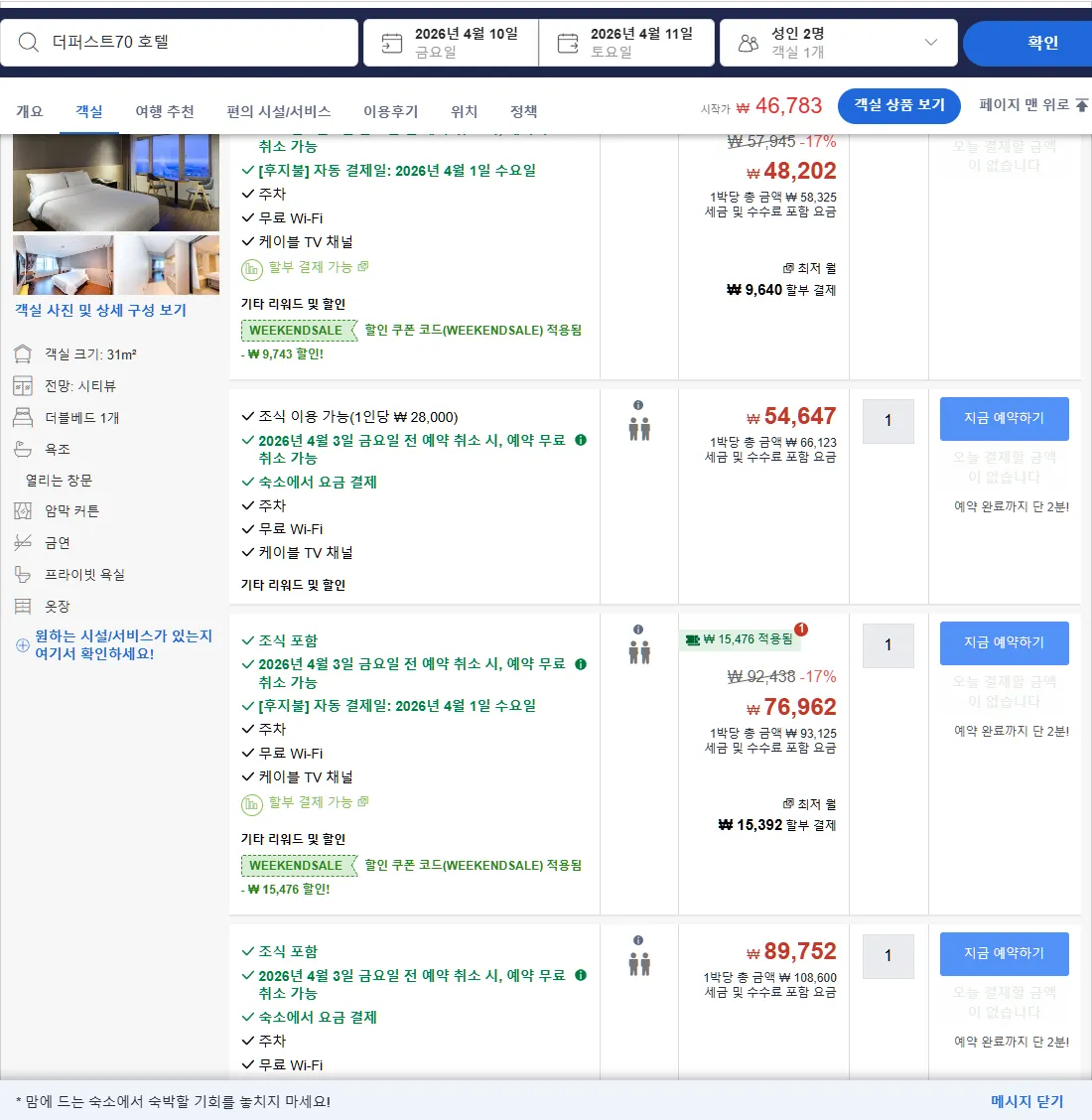Viewport: 1092px width, 1120px height.
Task: Click the two-guest occupancy icon in the ₩54,647 row
Action: tap(639, 429)
